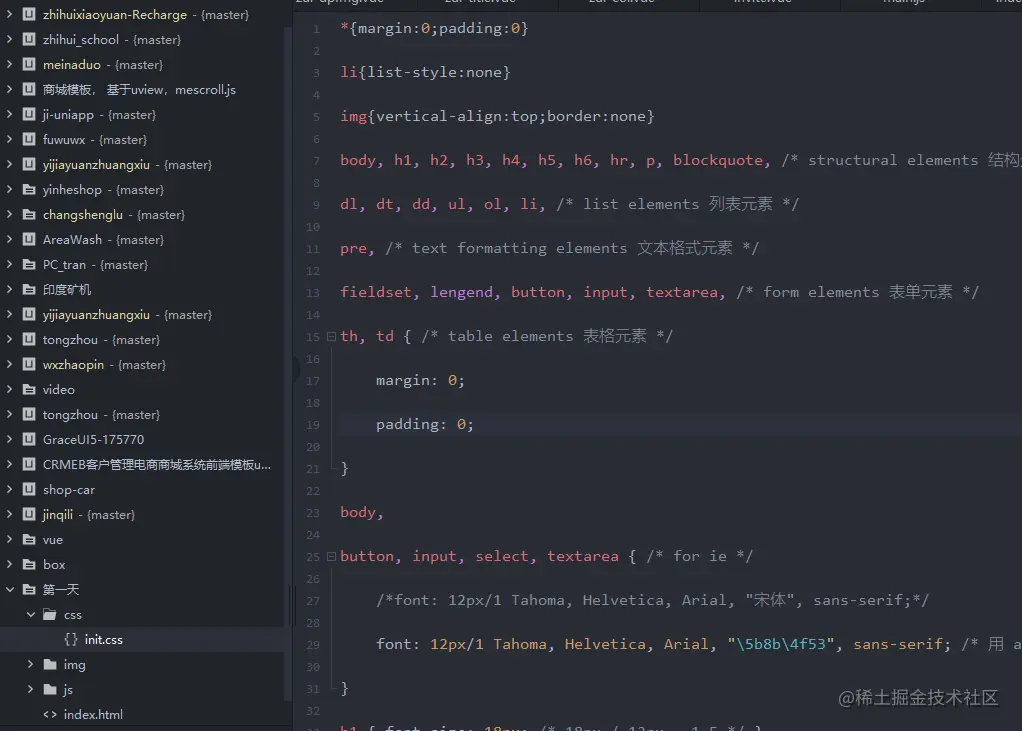
Task: Fold the th, td block on line 15
Action: 331,337
